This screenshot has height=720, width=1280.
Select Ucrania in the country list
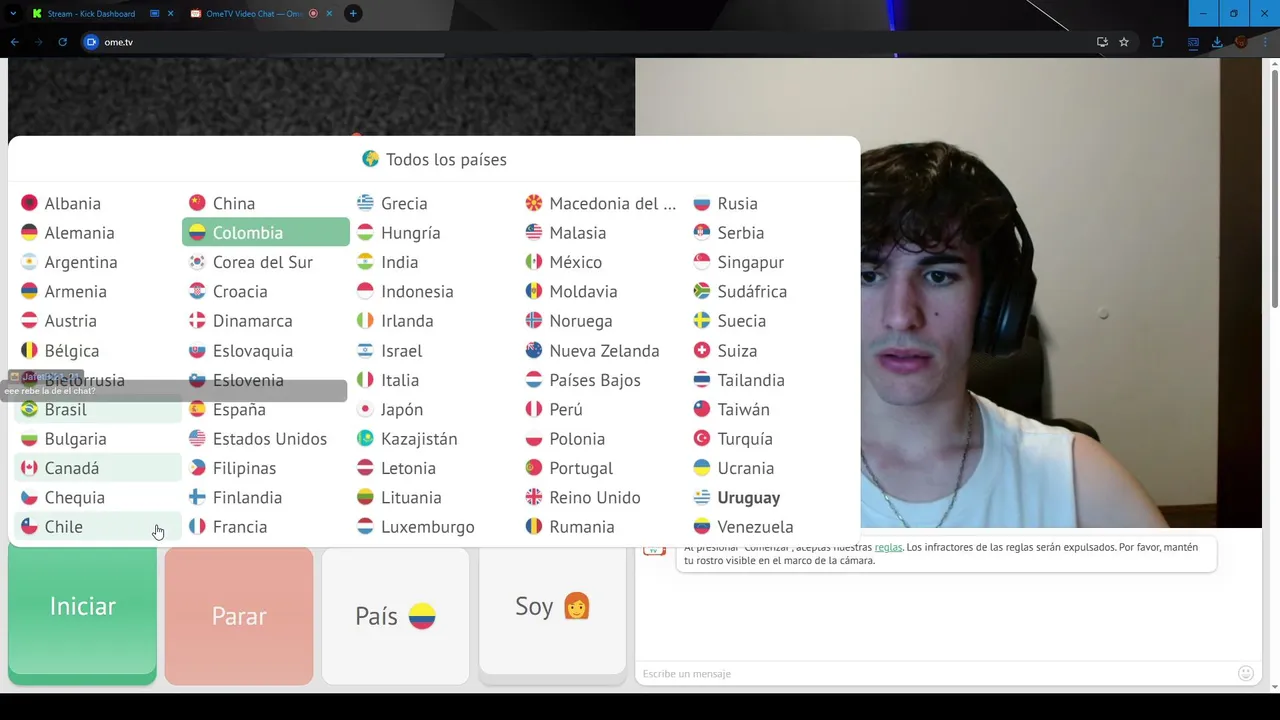[x=769, y=468]
